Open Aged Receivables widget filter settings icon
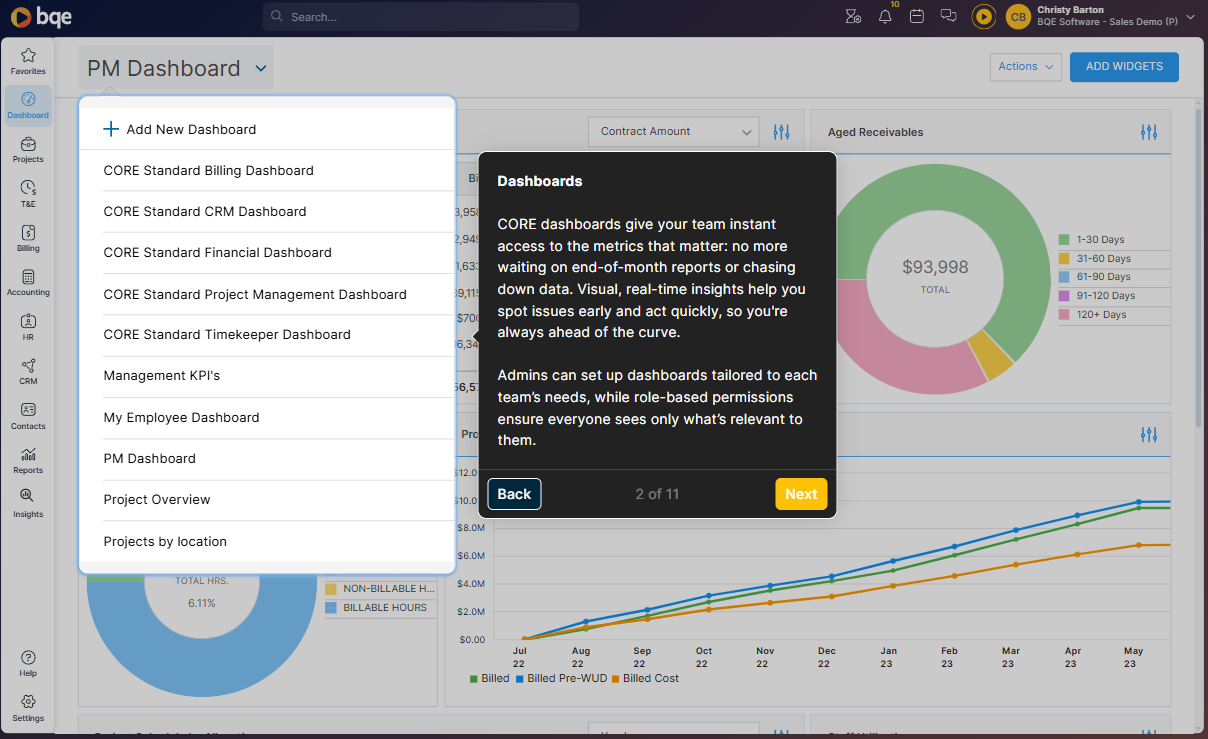The width and height of the screenshot is (1208, 739). 1149,132
